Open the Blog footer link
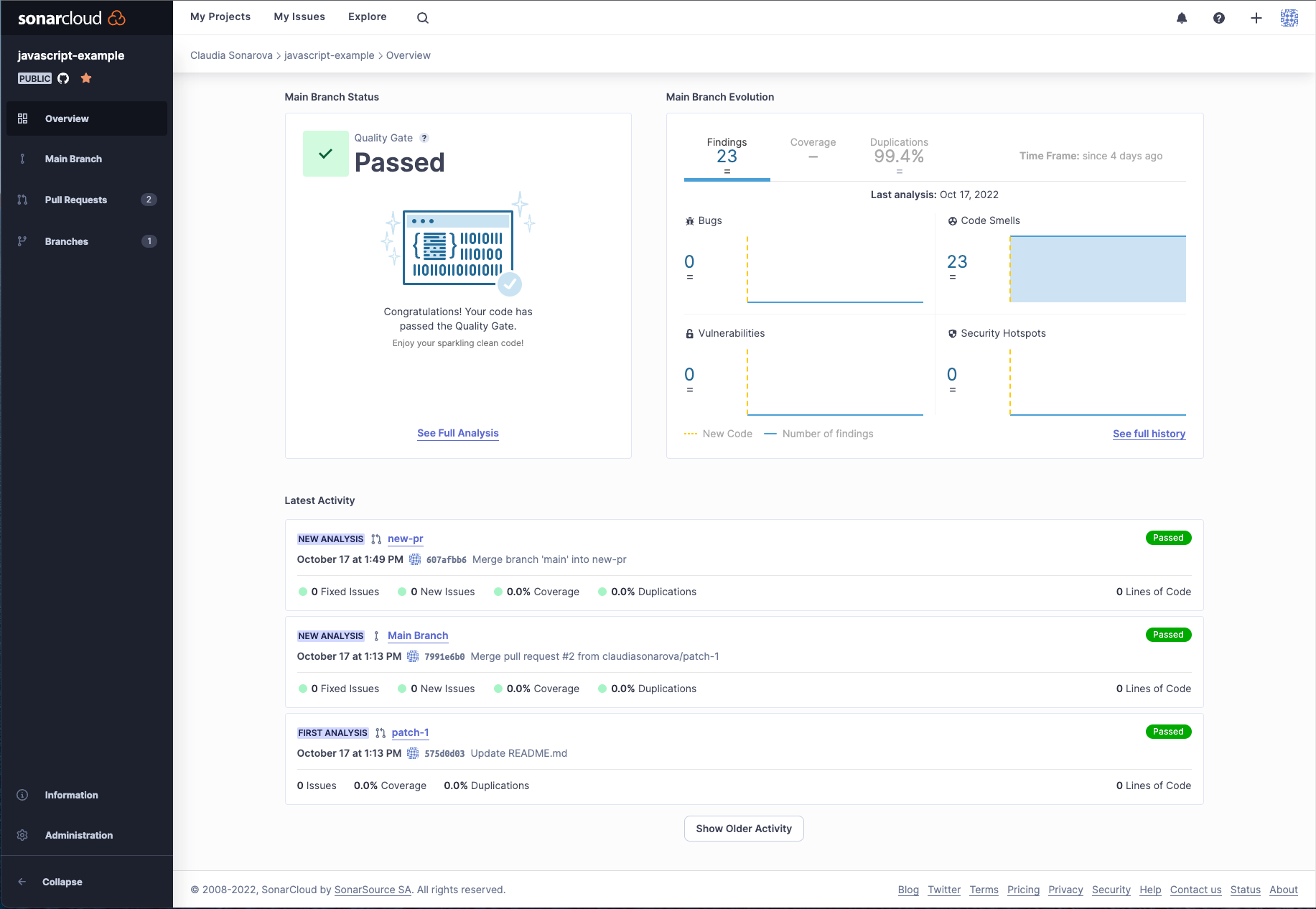Image resolution: width=1316 pixels, height=909 pixels. click(x=908, y=890)
